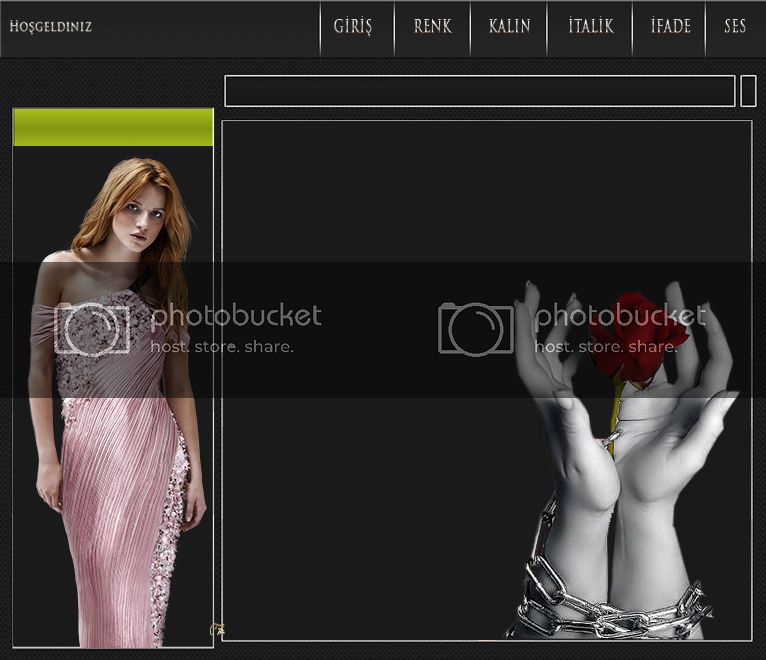Screen dimensions: 766x660
Task: Open the RENK color picker
Action: pos(432,27)
